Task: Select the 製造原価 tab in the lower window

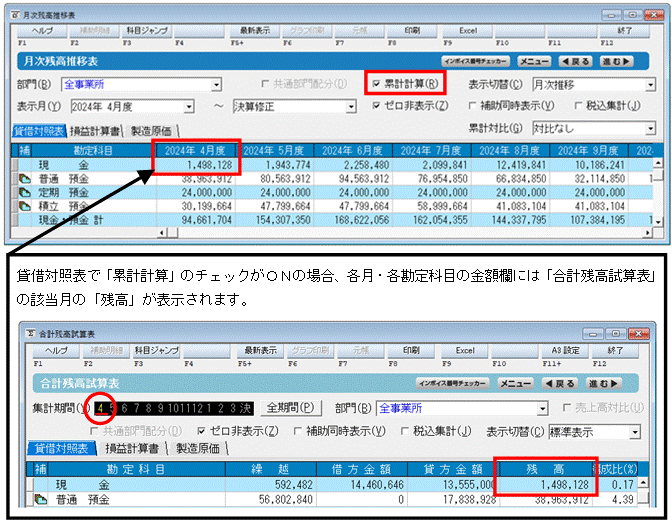Action: point(198,449)
